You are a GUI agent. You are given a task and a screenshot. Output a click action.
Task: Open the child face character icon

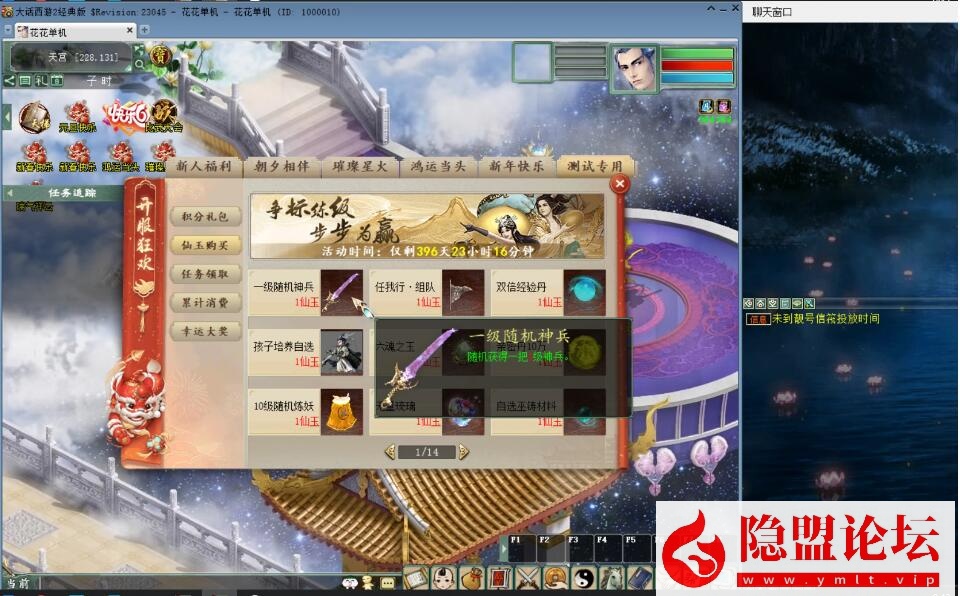443,578
